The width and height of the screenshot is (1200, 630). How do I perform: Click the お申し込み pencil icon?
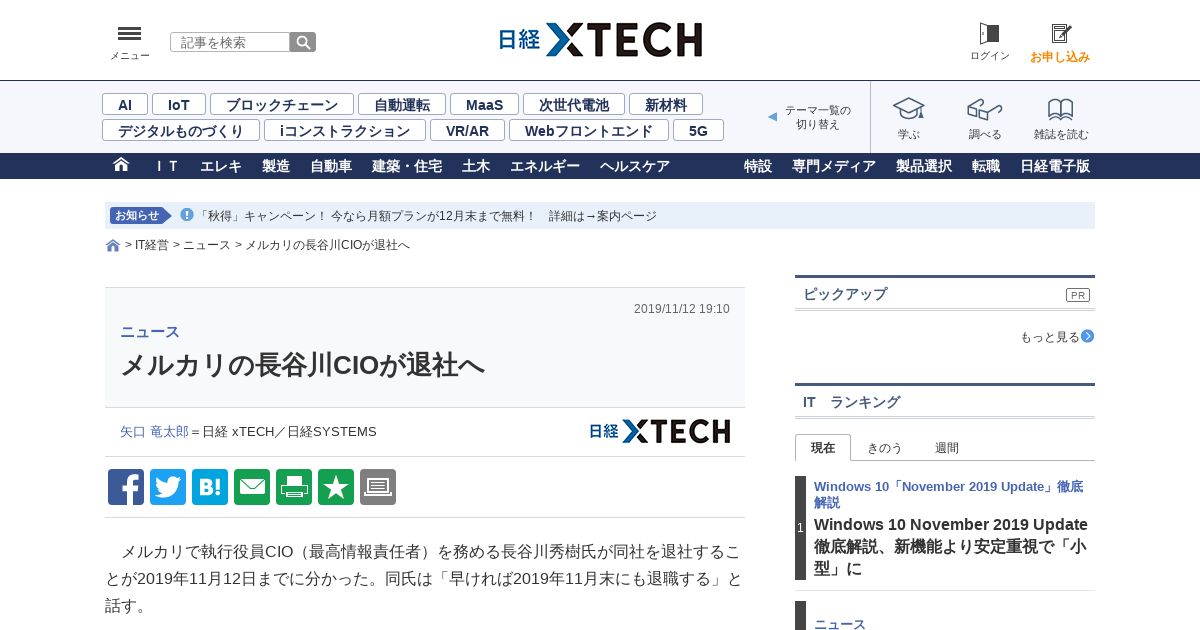click(1060, 34)
